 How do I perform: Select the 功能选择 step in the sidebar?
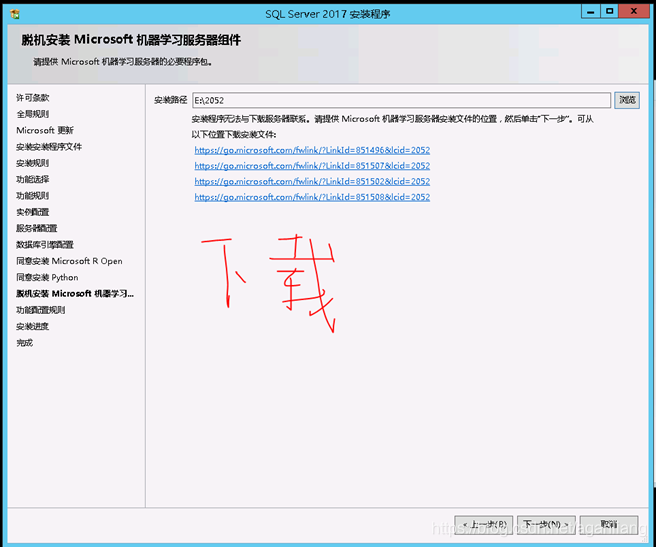pos(33,179)
